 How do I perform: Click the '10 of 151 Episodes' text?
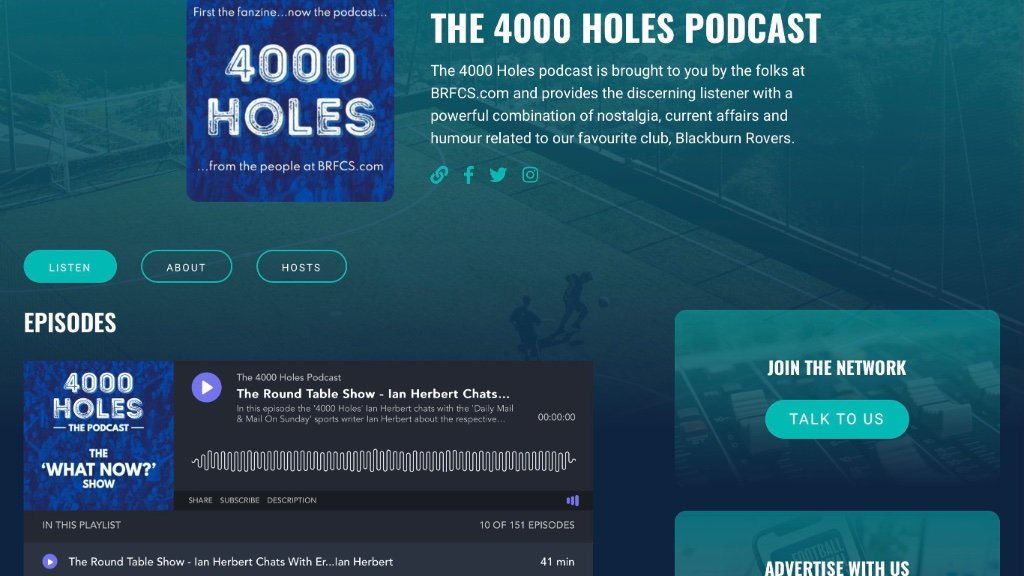527,525
